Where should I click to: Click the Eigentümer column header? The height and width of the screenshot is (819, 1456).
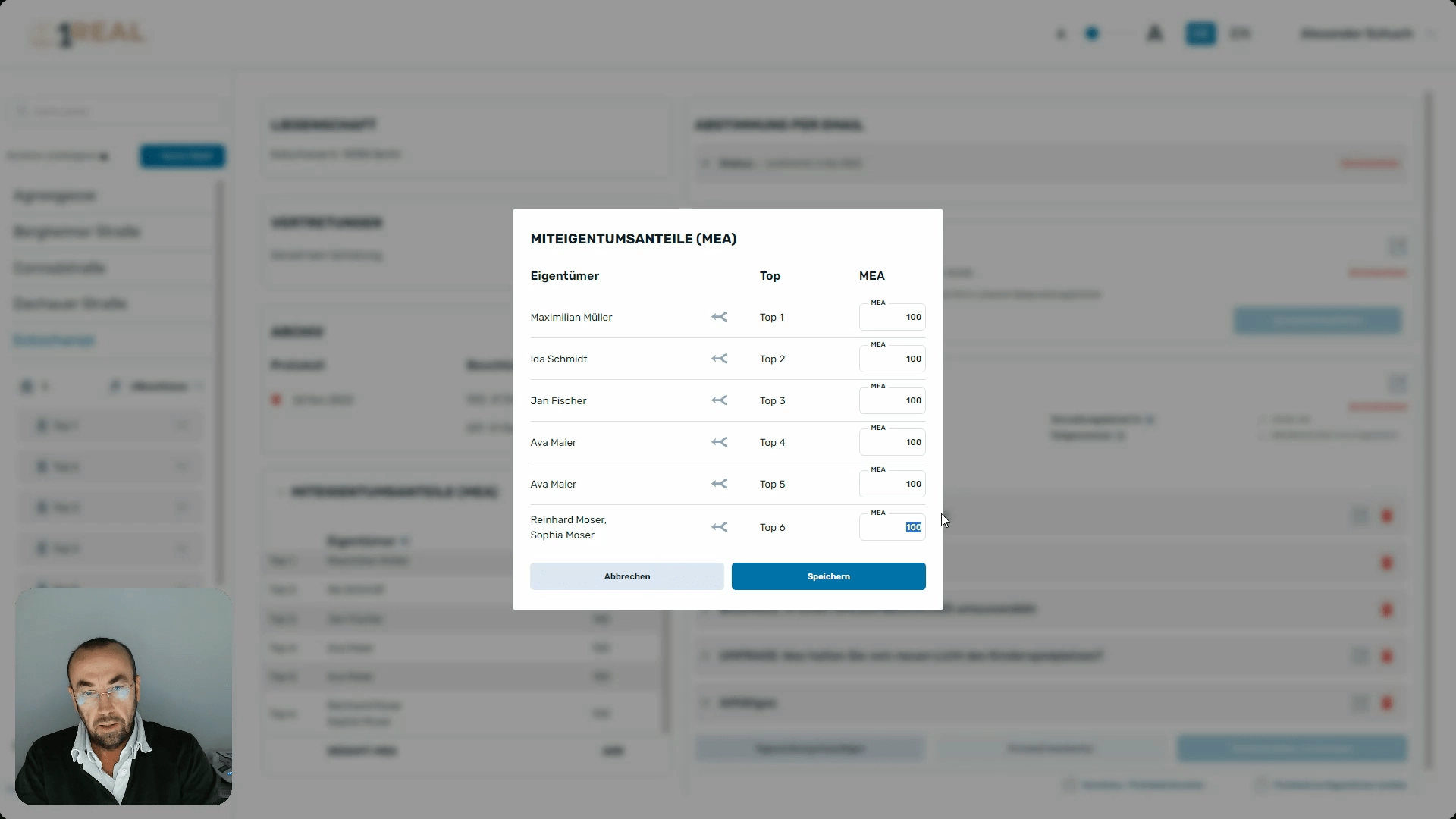pos(565,276)
